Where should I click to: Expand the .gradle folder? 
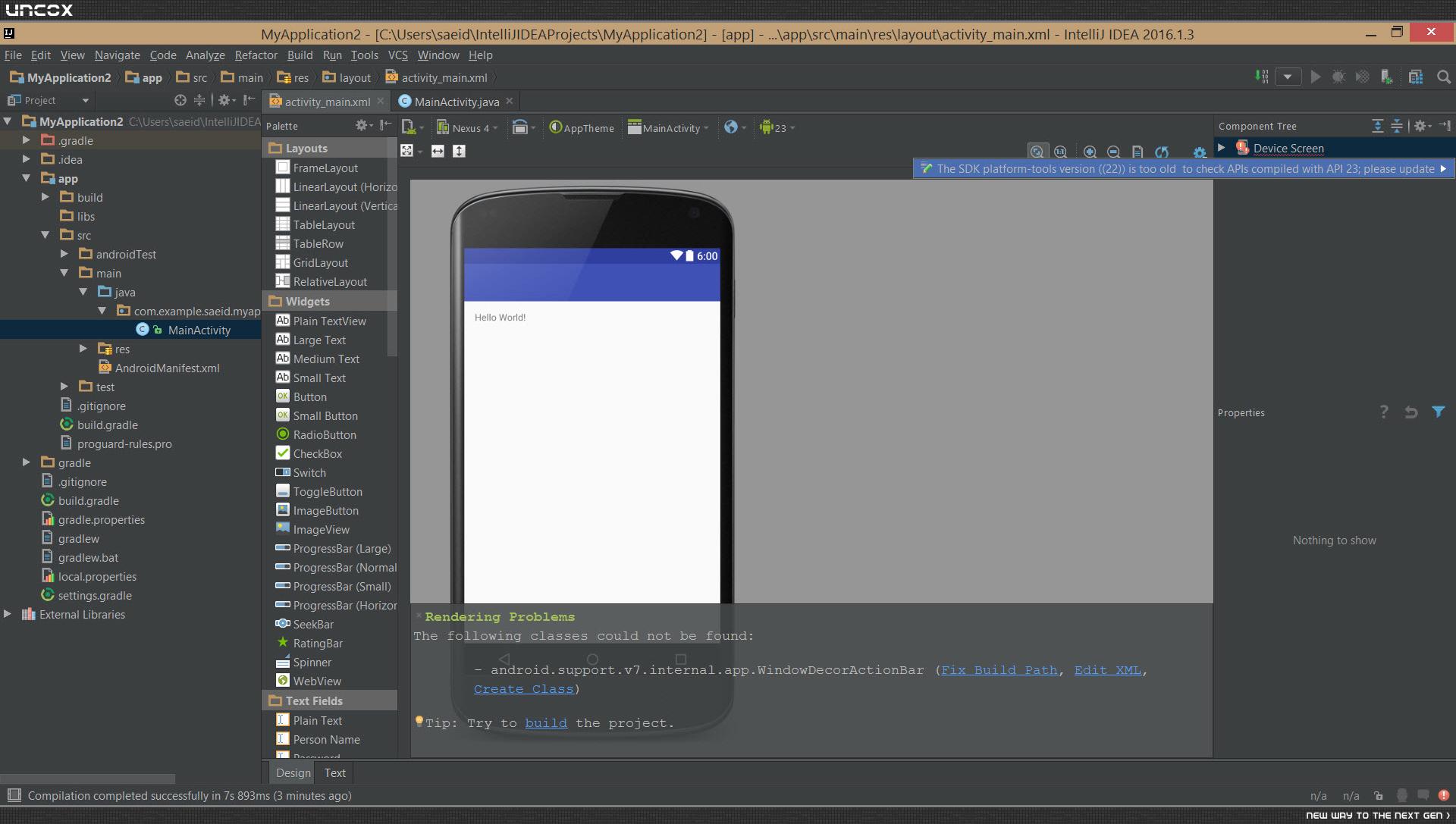tap(27, 140)
